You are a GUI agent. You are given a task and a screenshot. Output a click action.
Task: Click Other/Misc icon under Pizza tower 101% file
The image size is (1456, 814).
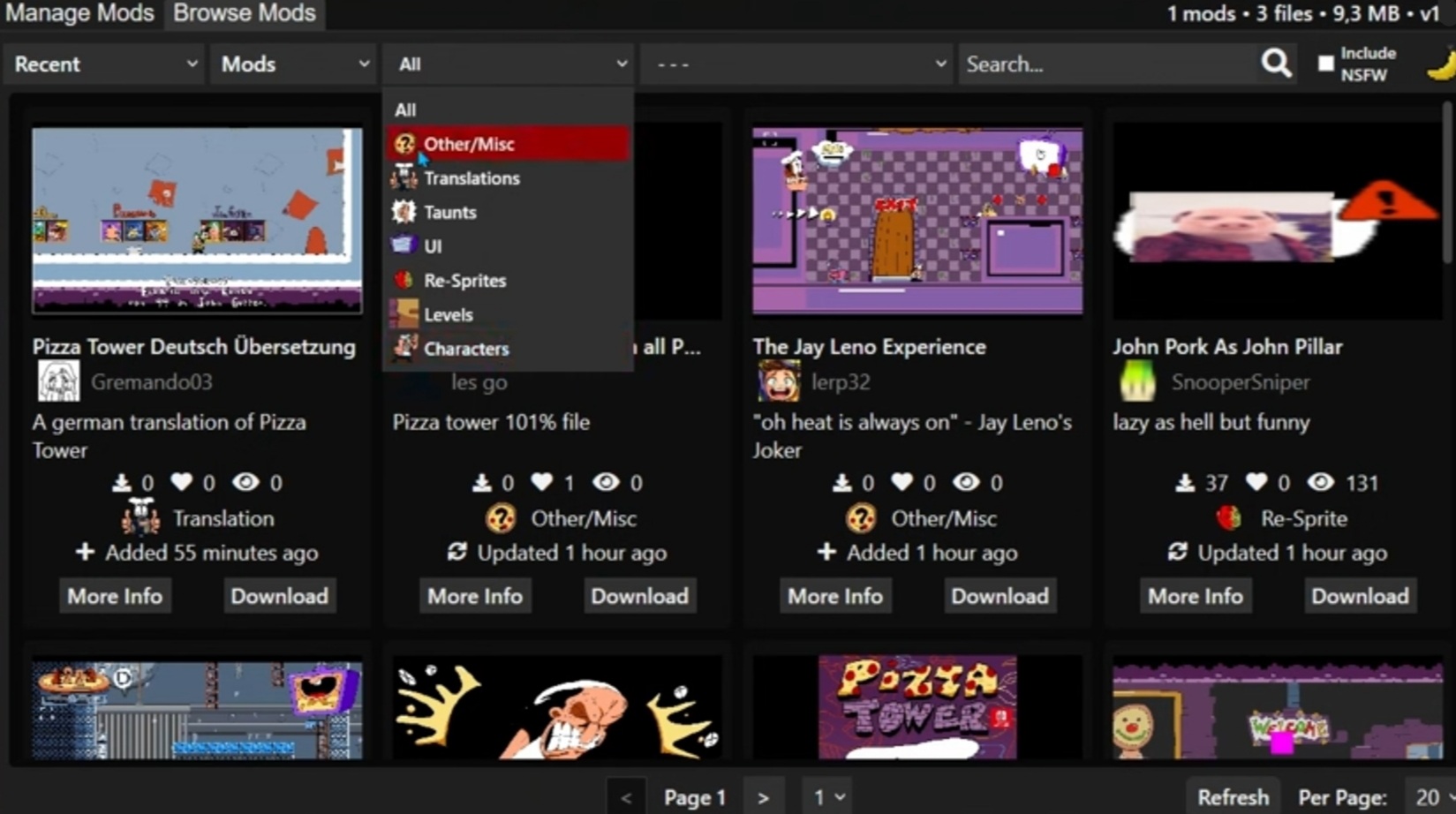501,518
